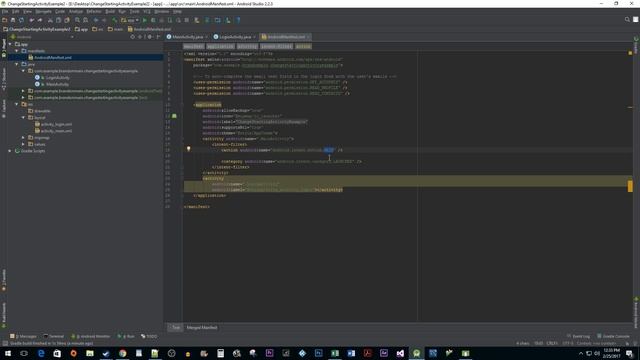
Task: Click the Cut scissors toolbar icon
Action: click(50, 20)
